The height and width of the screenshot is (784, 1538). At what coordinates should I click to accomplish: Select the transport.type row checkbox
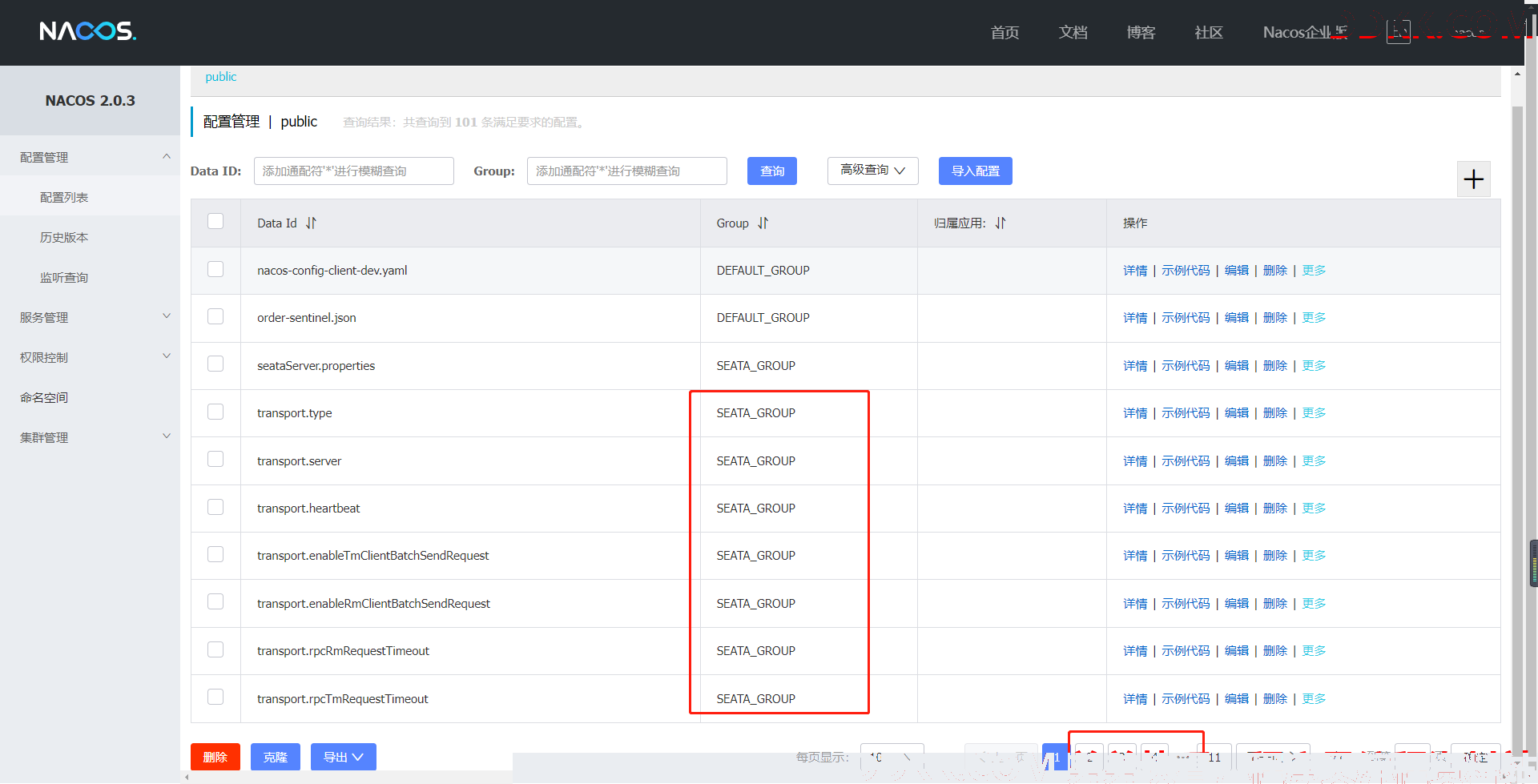[215, 412]
